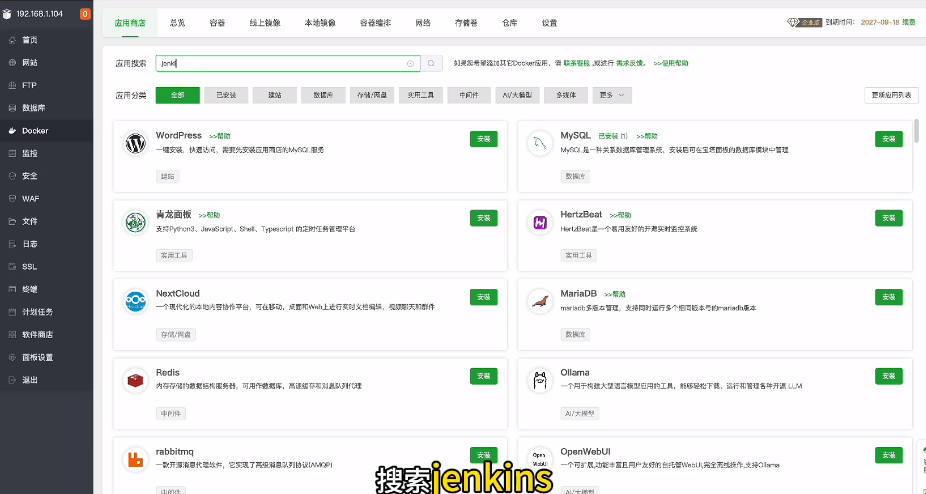Open WAF in the sidebar
This screenshot has height=494, width=926.
pos(46,199)
